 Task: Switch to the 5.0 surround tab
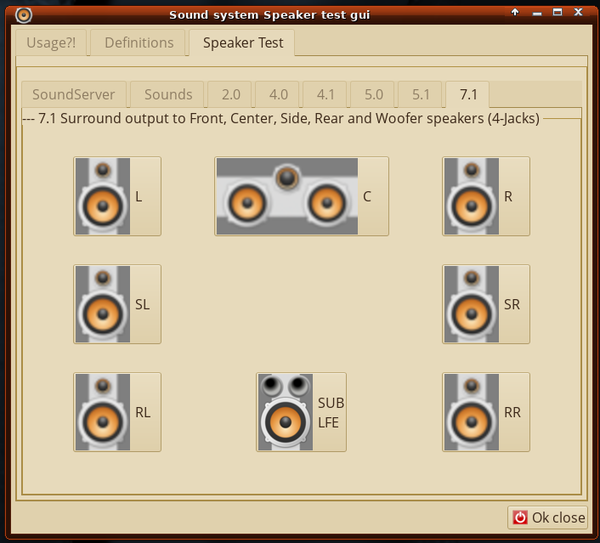click(x=373, y=95)
